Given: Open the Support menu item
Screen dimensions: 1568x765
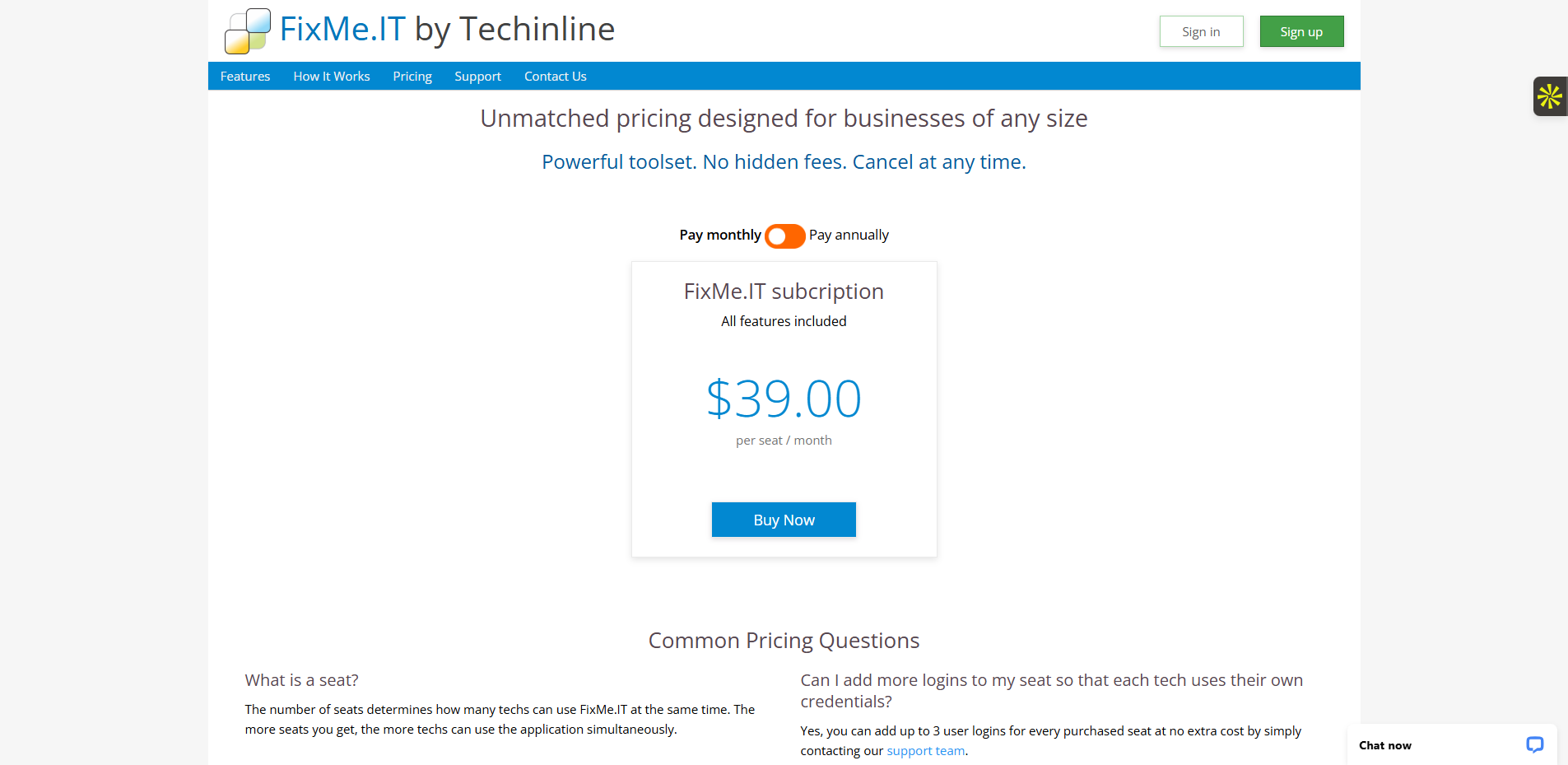Looking at the screenshot, I should click(477, 76).
